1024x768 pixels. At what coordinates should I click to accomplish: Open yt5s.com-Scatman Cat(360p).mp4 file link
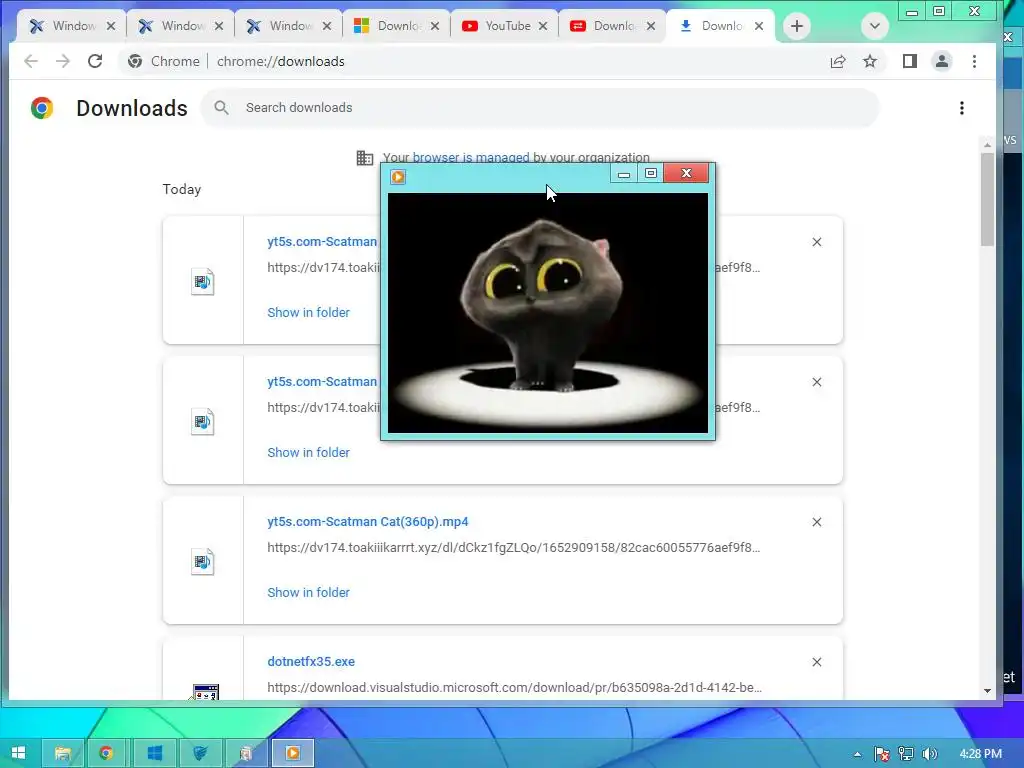(368, 522)
